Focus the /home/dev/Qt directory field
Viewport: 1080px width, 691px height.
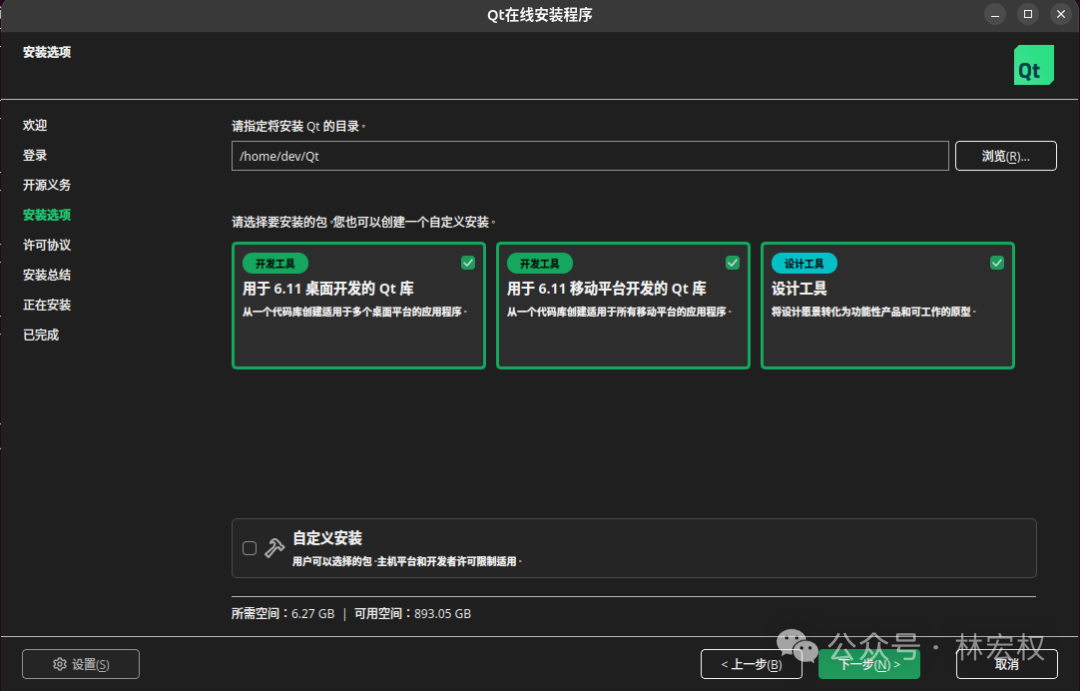tap(590, 156)
